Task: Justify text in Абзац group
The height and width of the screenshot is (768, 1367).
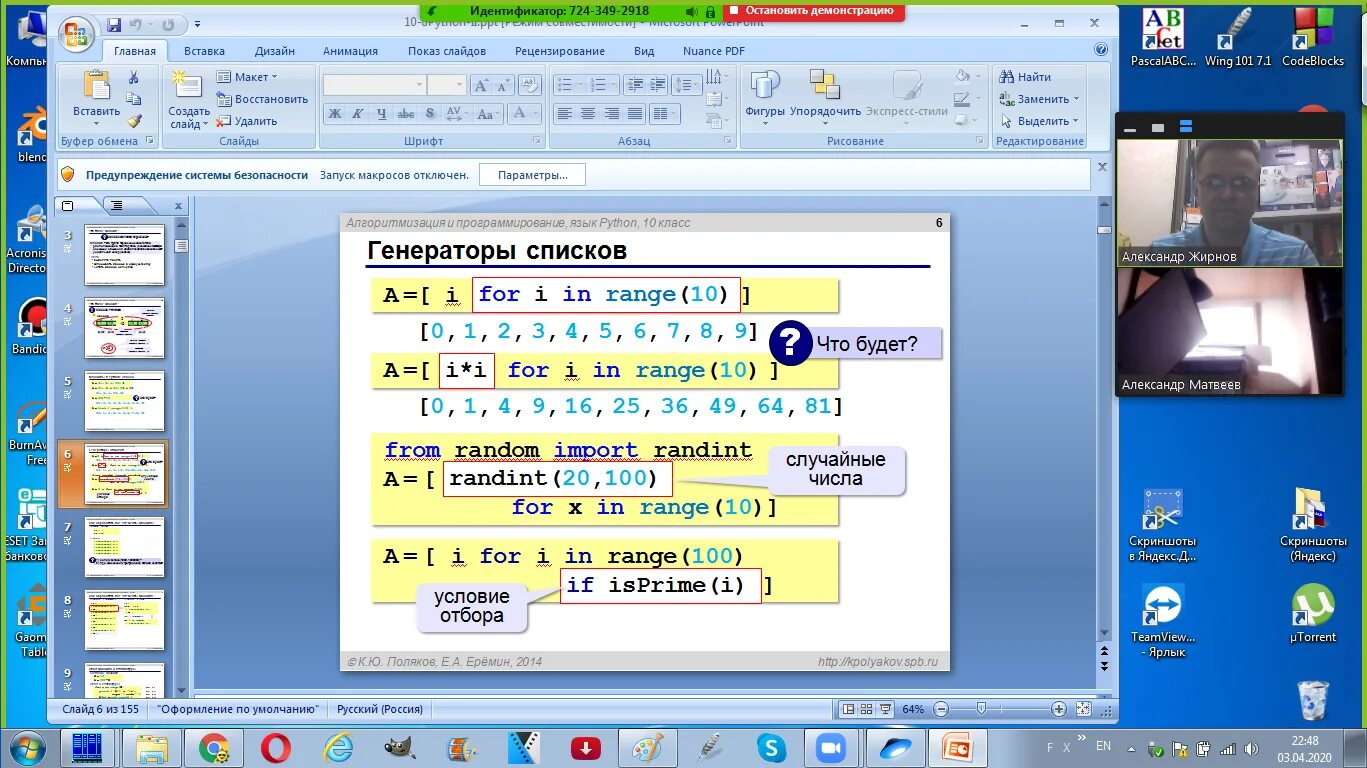Action: coord(634,114)
